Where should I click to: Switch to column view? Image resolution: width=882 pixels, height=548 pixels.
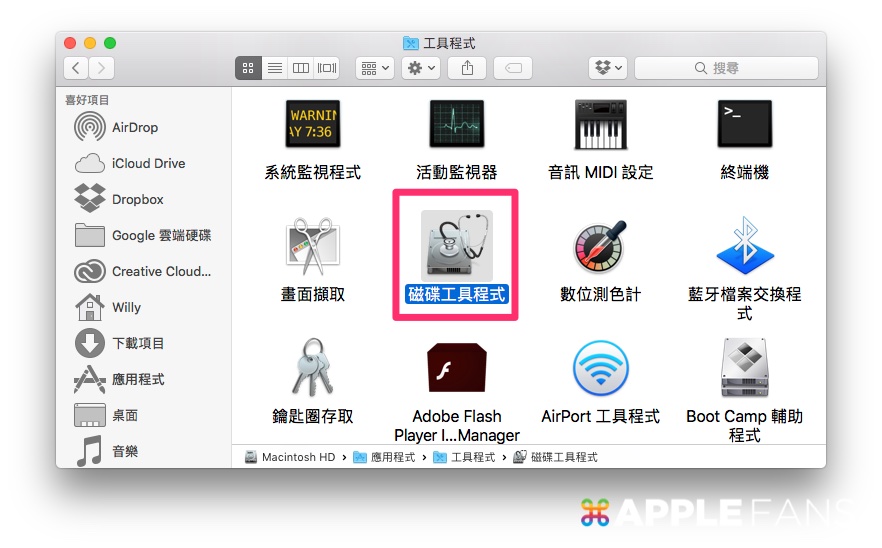click(300, 68)
